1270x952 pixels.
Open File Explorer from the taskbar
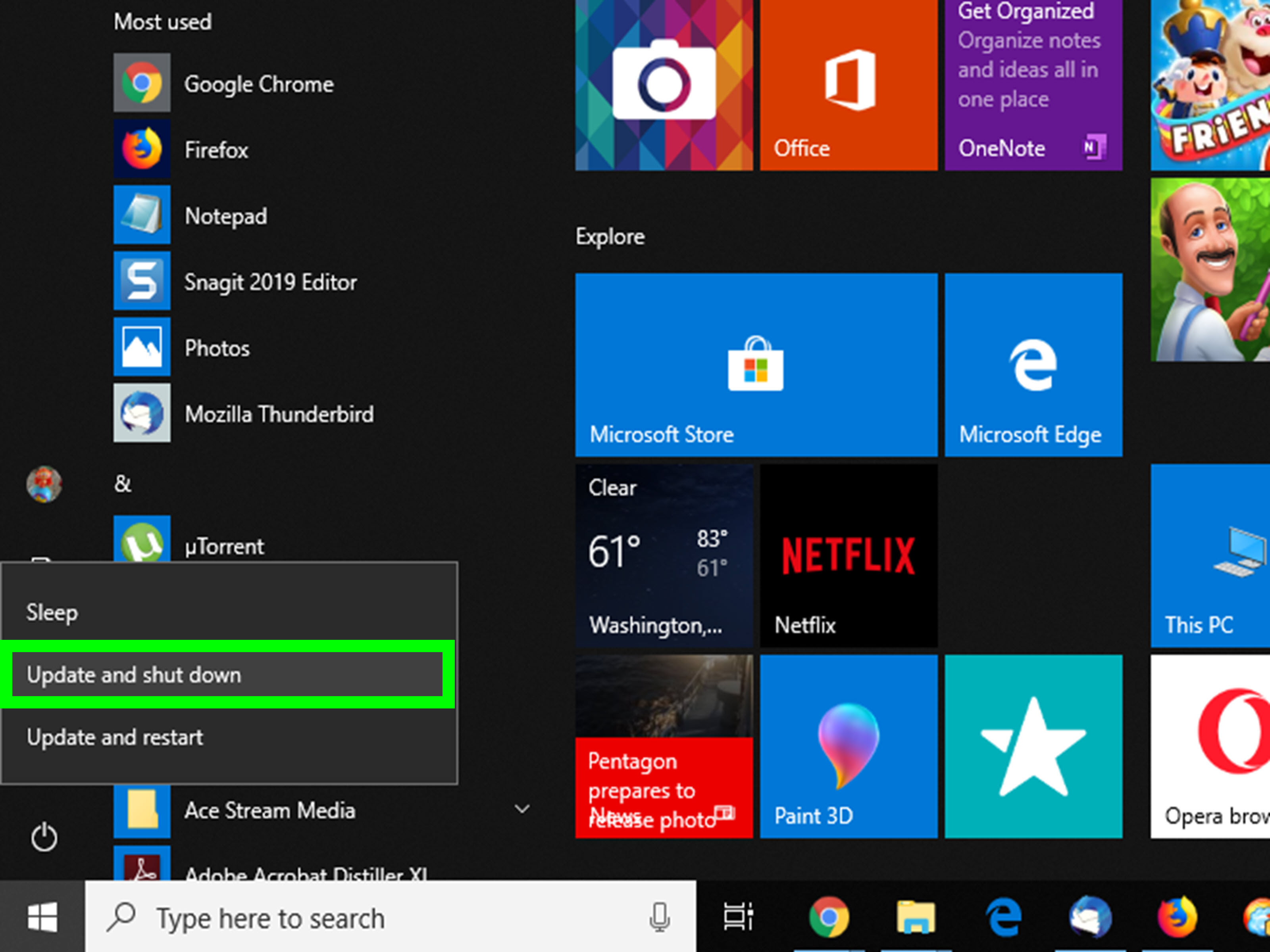[x=916, y=917]
